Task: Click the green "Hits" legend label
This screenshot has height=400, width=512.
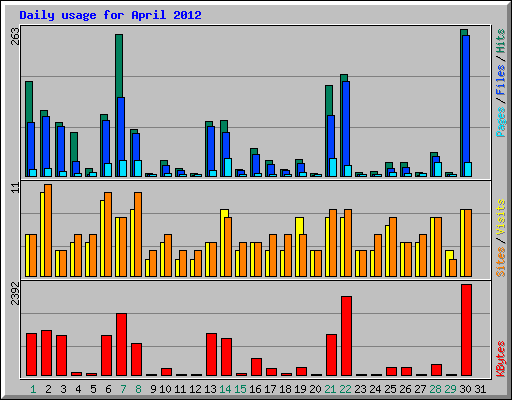Action: point(501,41)
